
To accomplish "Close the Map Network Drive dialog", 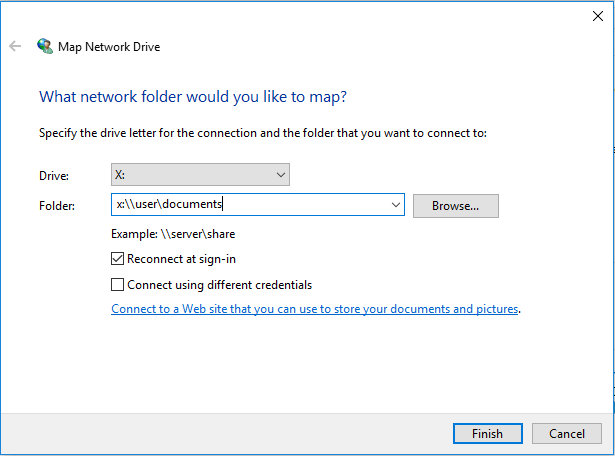I will pyautogui.click(x=598, y=16).
